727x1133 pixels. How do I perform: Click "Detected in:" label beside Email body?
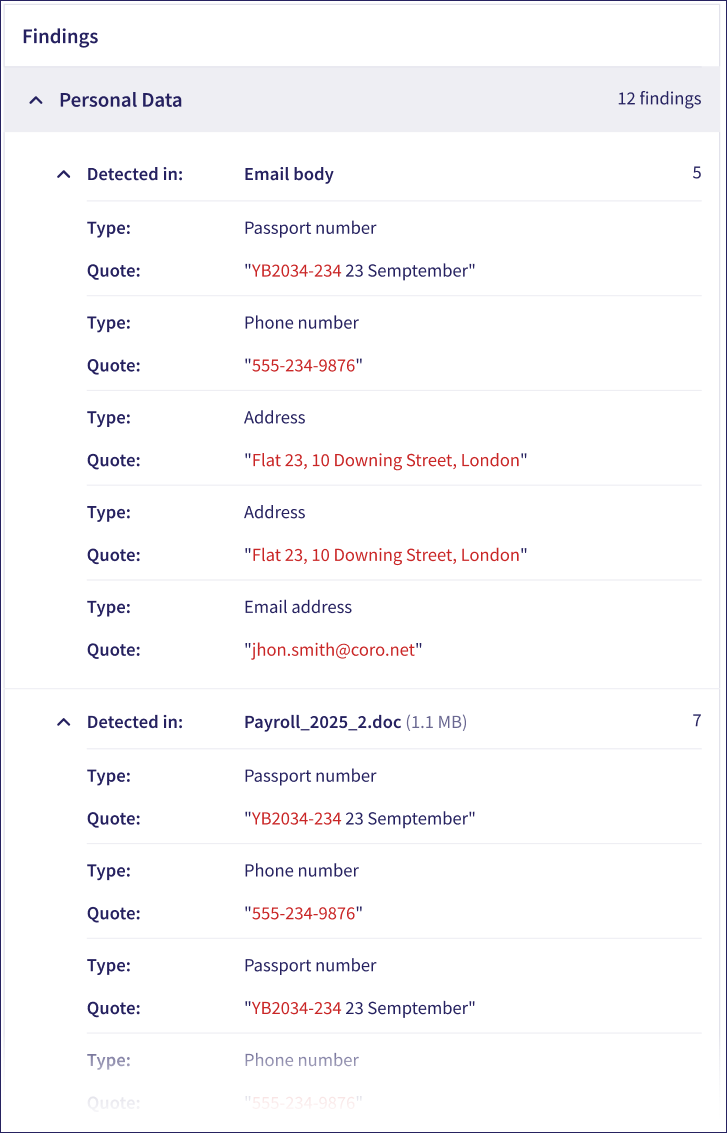(135, 174)
